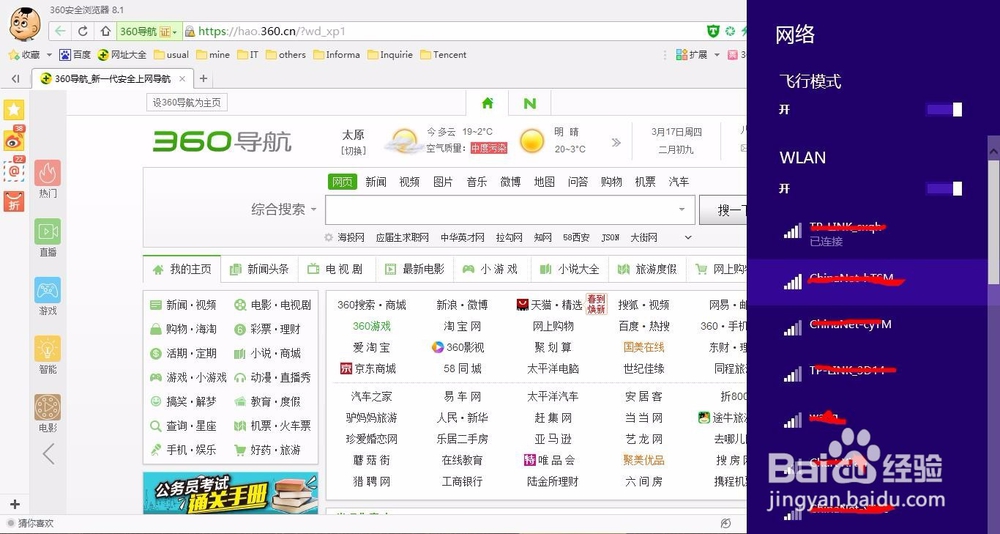Open the 百度 bookmark
This screenshot has height=534, width=1000.
(x=75, y=55)
